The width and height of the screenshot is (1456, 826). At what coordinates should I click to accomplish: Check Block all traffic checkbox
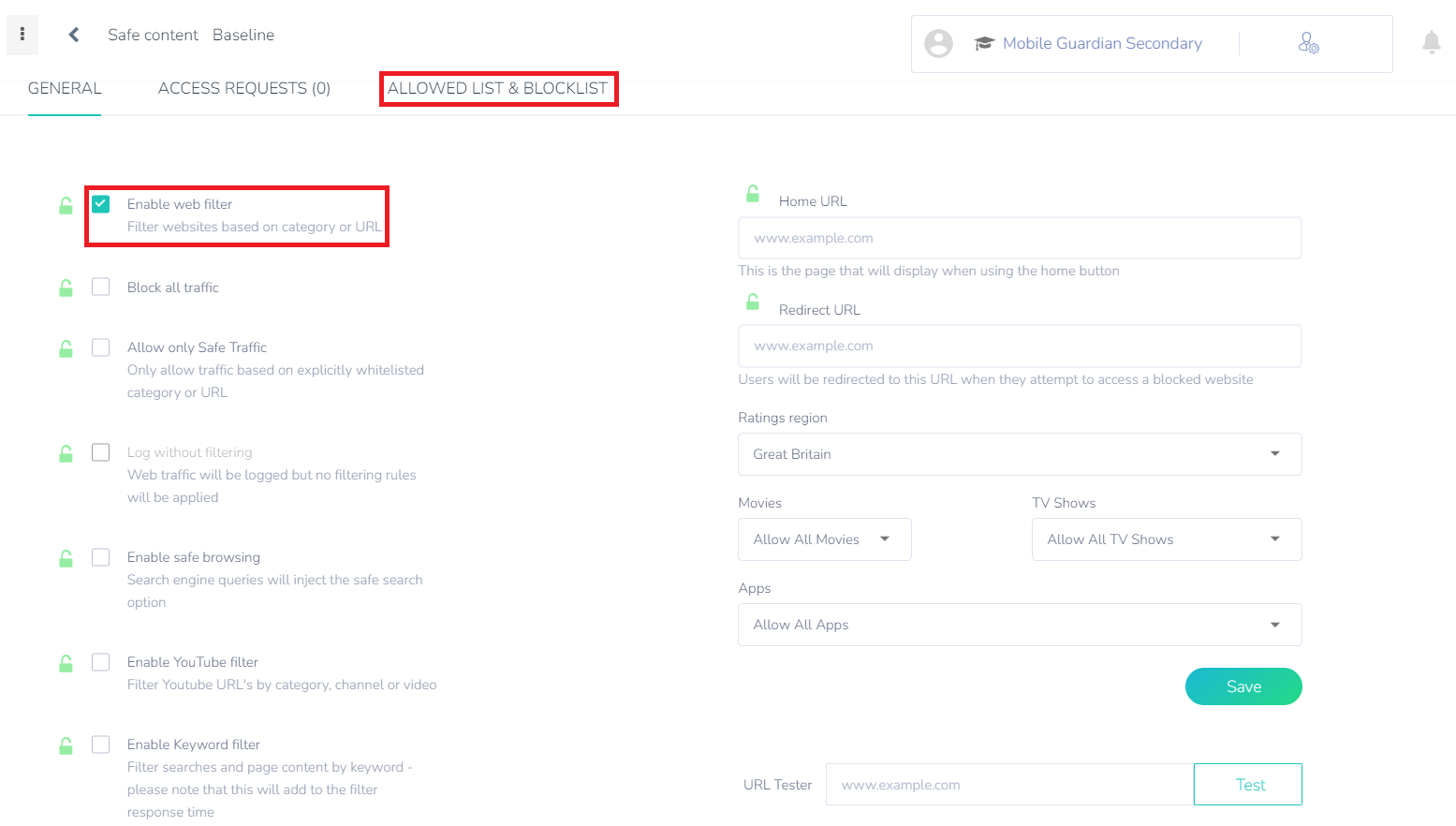[x=101, y=287]
